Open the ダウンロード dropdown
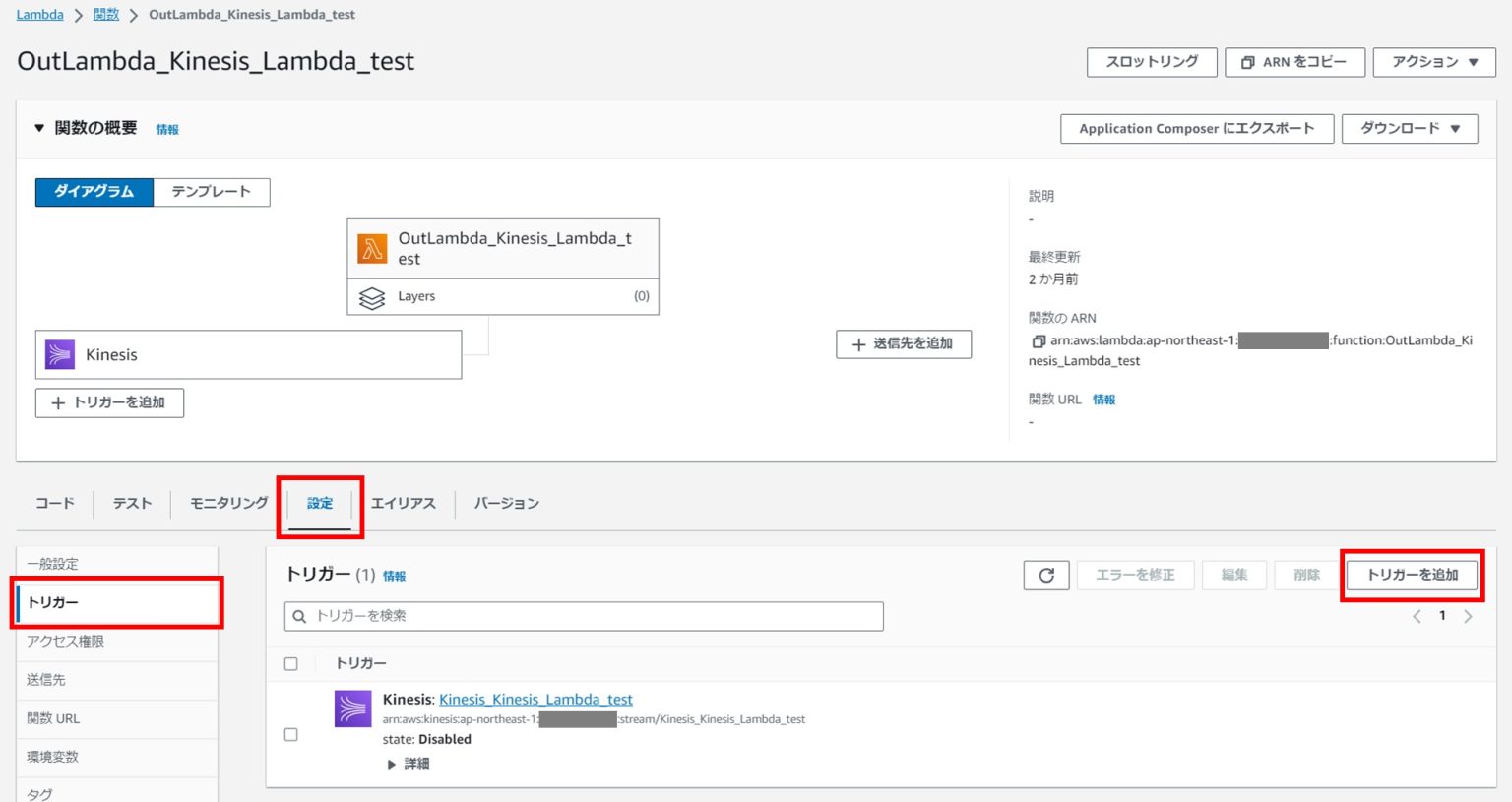This screenshot has width=1512, height=802. [x=1409, y=129]
